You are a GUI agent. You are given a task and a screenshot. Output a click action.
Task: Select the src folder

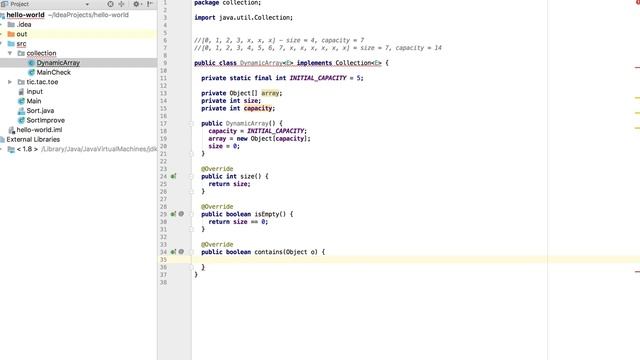pos(21,44)
